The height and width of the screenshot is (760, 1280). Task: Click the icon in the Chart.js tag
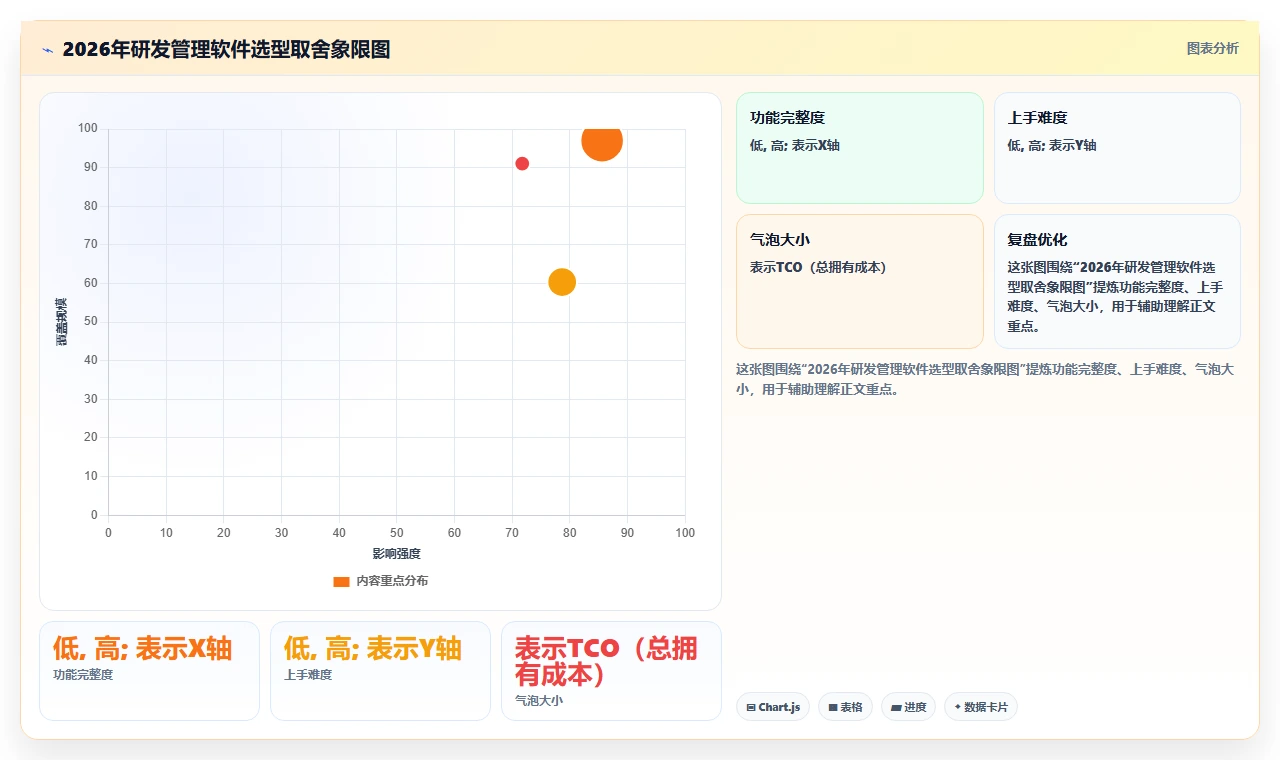[x=751, y=707]
